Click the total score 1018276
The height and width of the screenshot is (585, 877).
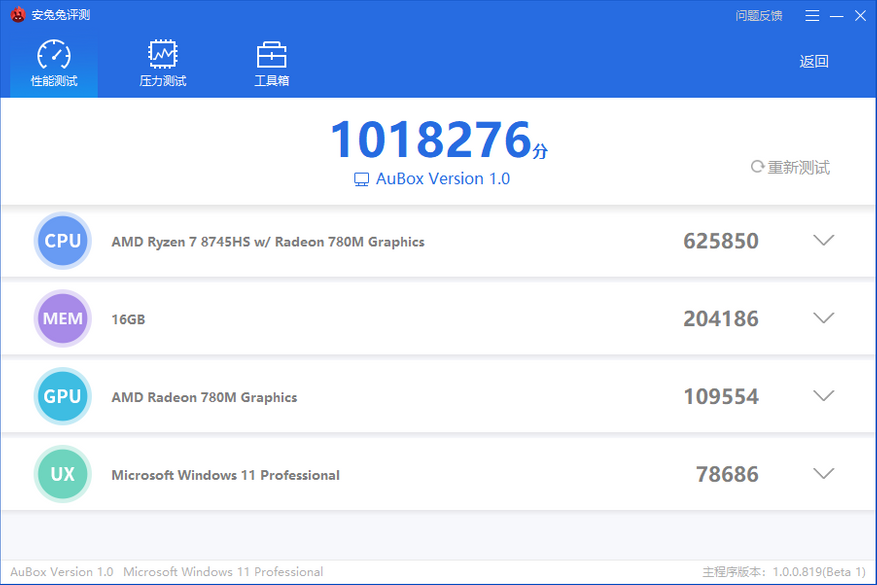[x=431, y=139]
